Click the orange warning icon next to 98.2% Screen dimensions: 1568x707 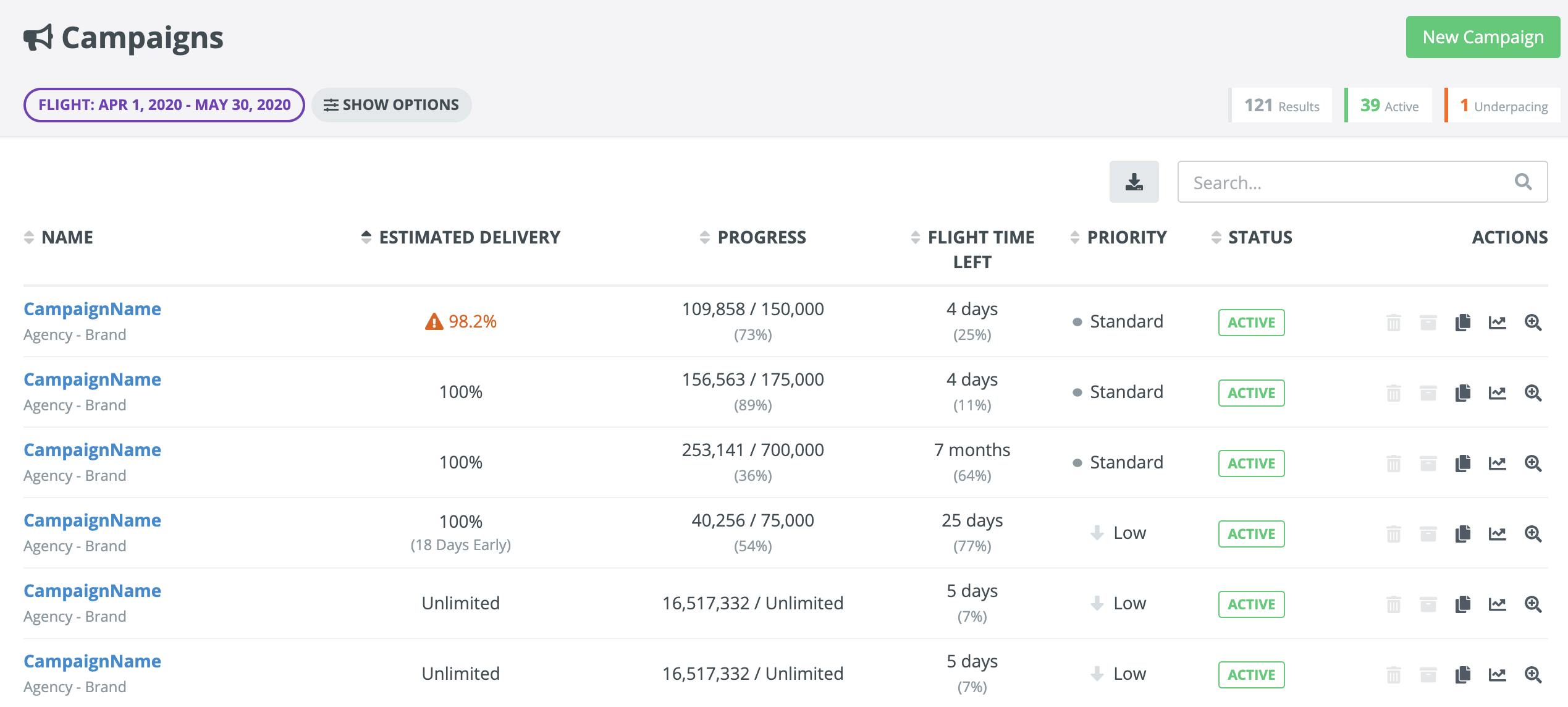coord(434,322)
